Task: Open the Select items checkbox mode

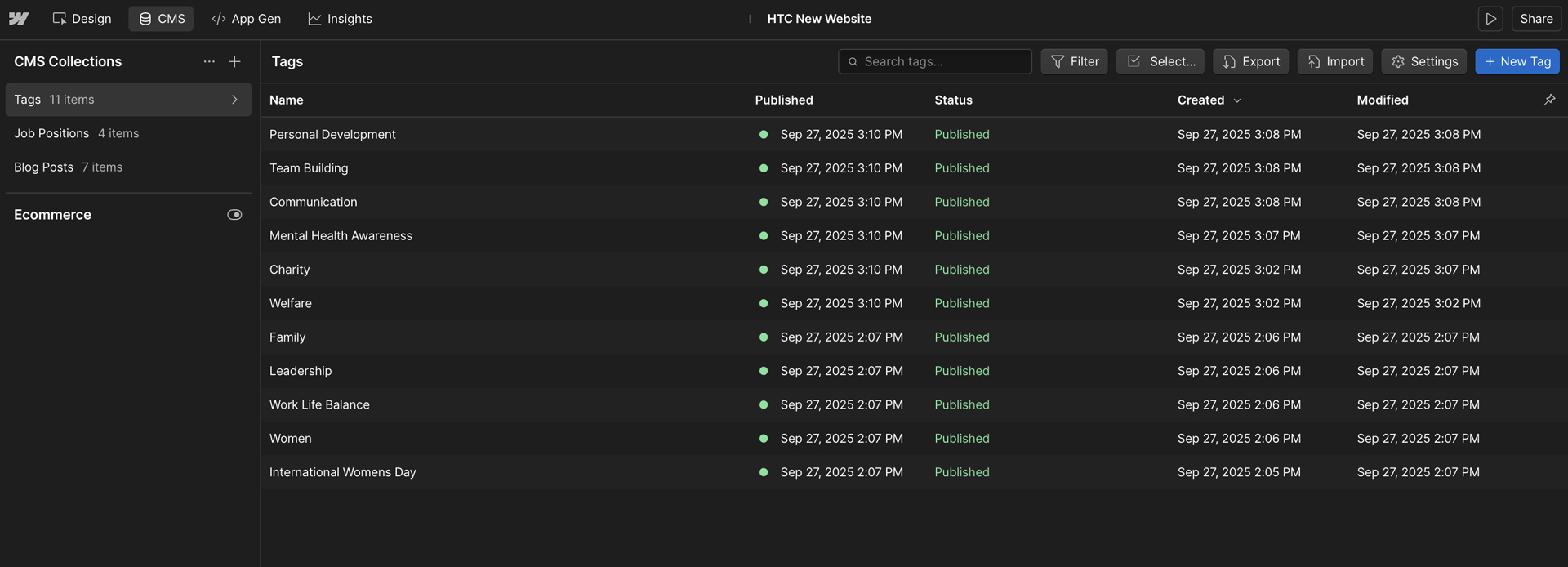Action: tap(1160, 61)
